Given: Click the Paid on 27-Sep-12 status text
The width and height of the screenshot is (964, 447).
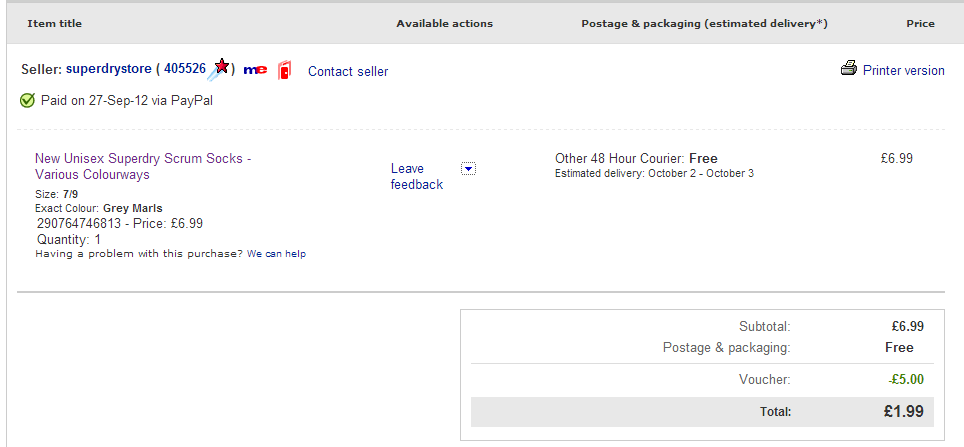Looking at the screenshot, I should (126, 100).
